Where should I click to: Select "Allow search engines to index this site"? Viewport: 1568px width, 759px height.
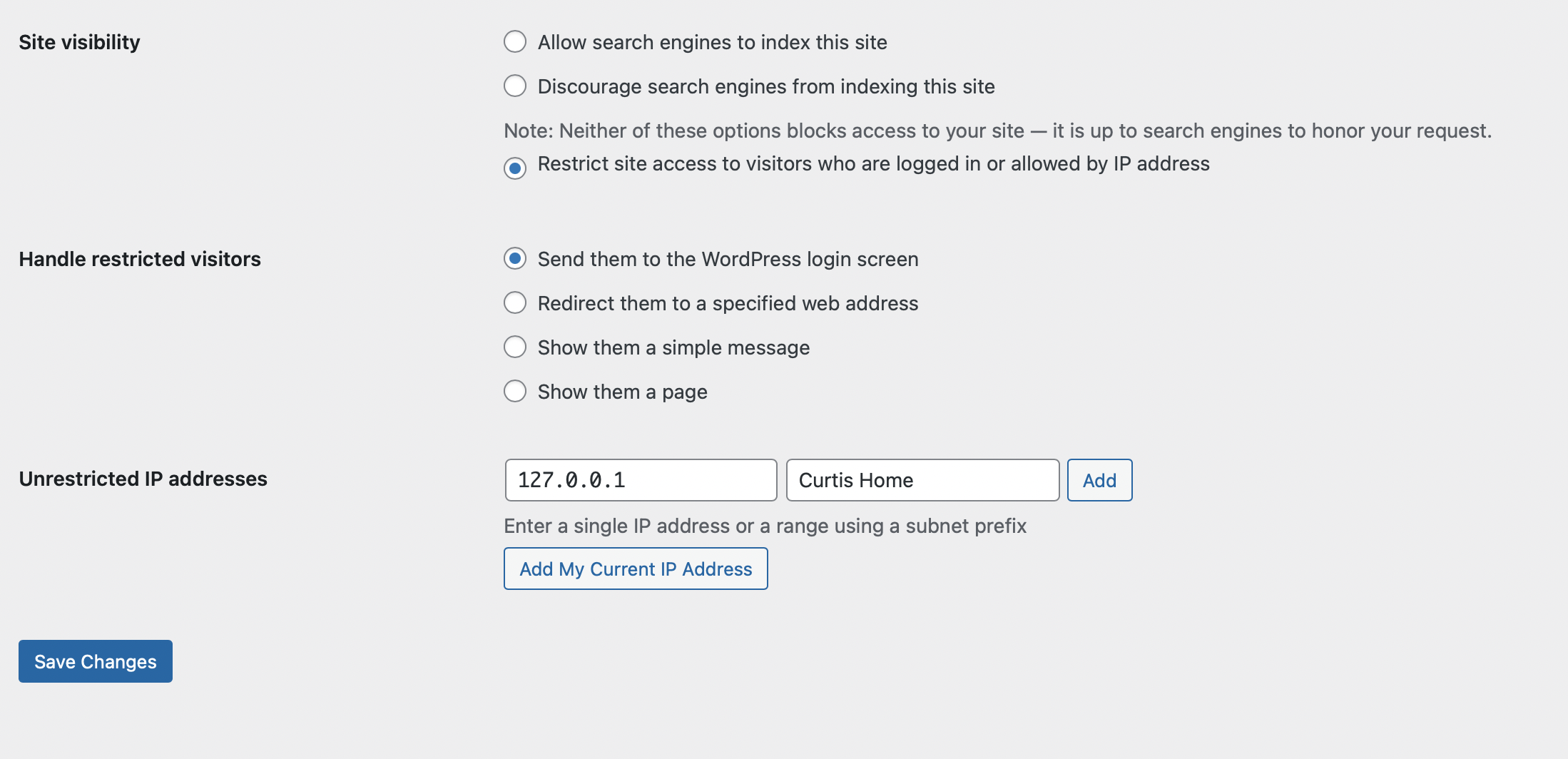pos(515,42)
